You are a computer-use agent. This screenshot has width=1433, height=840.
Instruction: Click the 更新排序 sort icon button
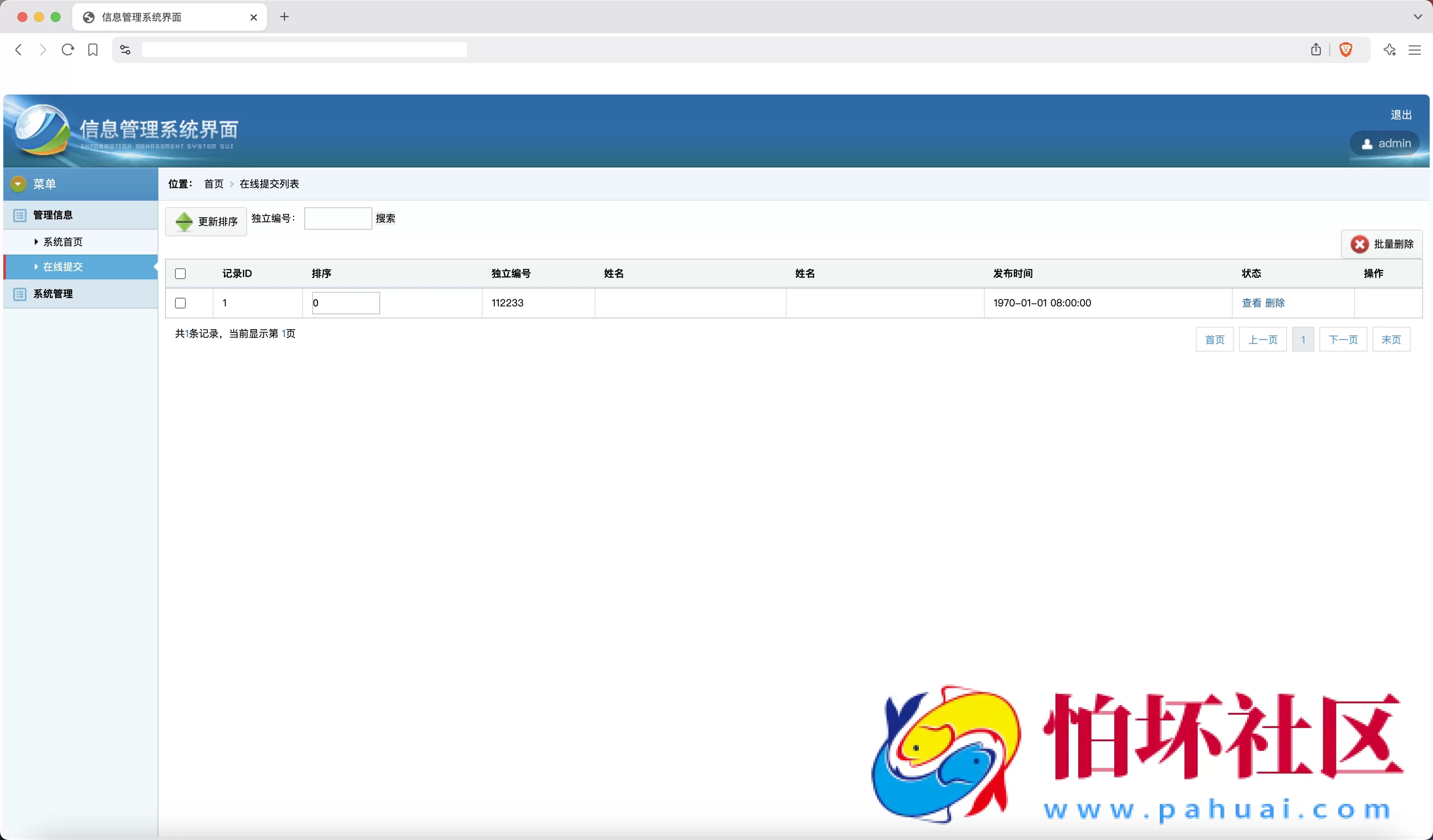coord(184,222)
